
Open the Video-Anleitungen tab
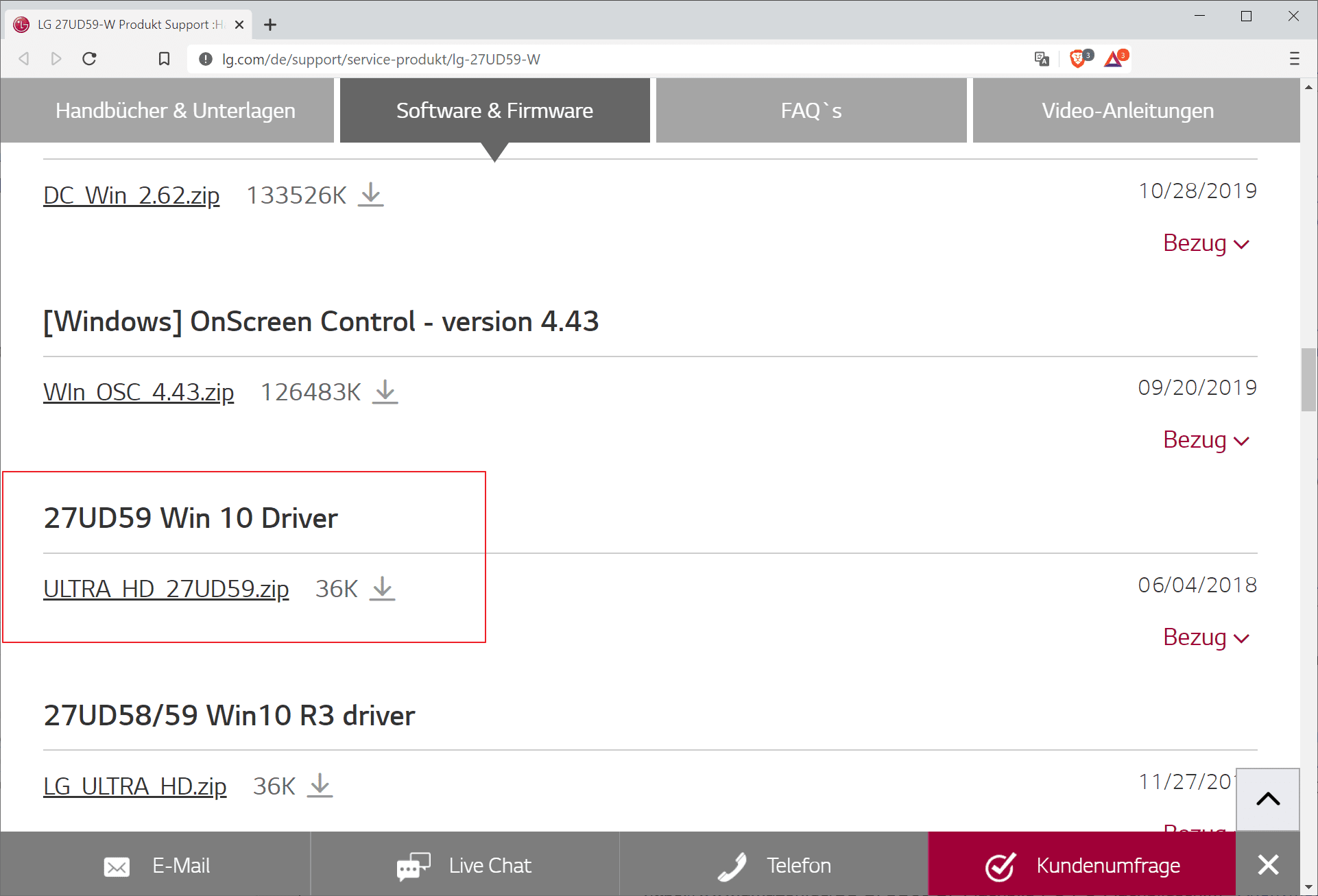[x=1136, y=110]
